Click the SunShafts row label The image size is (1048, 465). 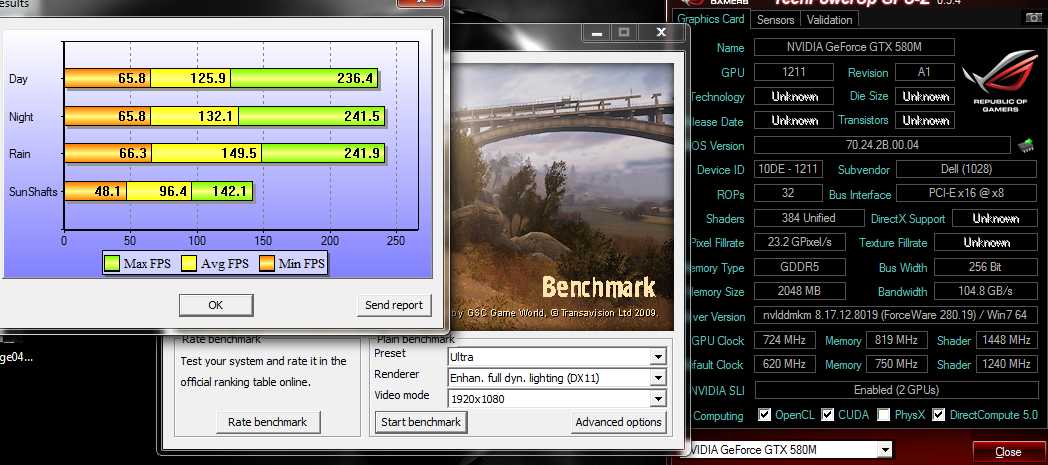[33, 192]
